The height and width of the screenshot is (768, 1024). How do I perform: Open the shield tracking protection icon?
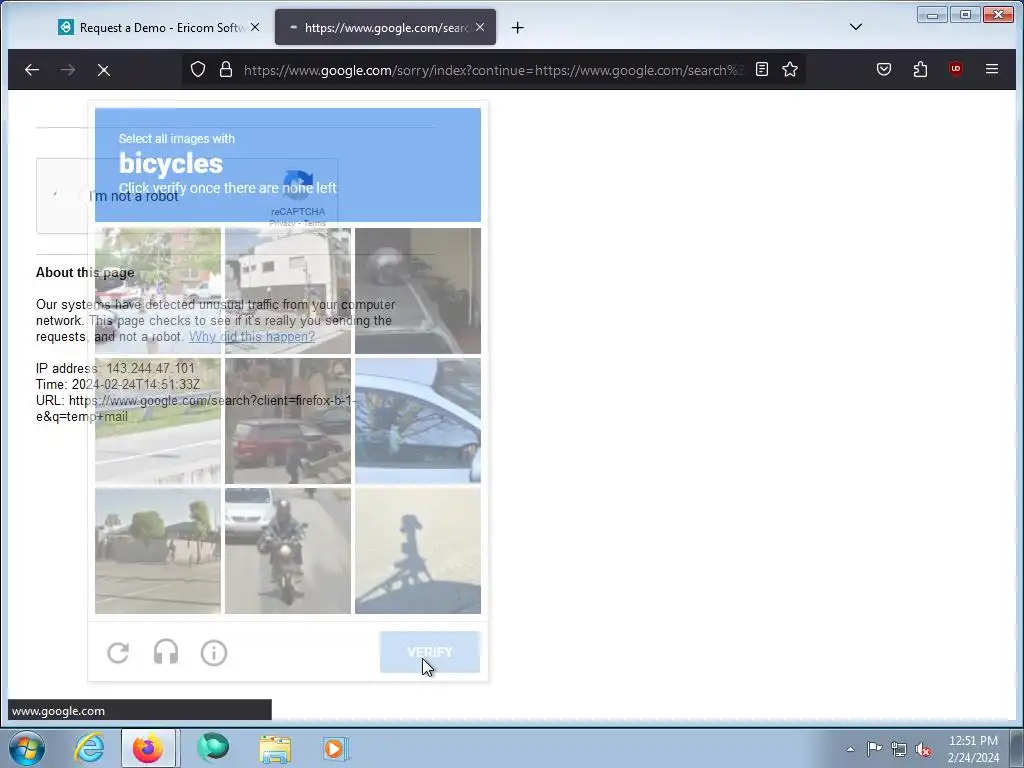198,69
